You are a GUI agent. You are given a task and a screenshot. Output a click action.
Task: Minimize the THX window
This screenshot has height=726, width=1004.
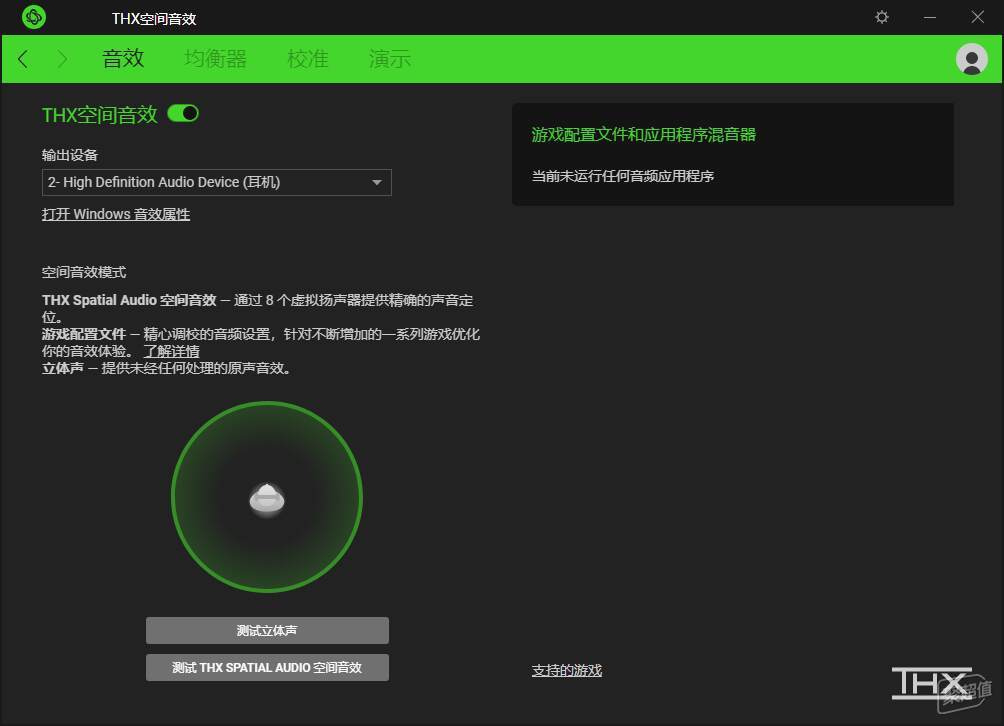pos(930,17)
